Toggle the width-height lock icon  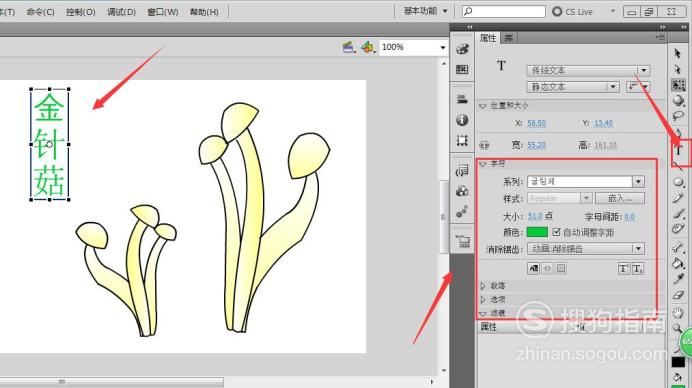point(484,145)
